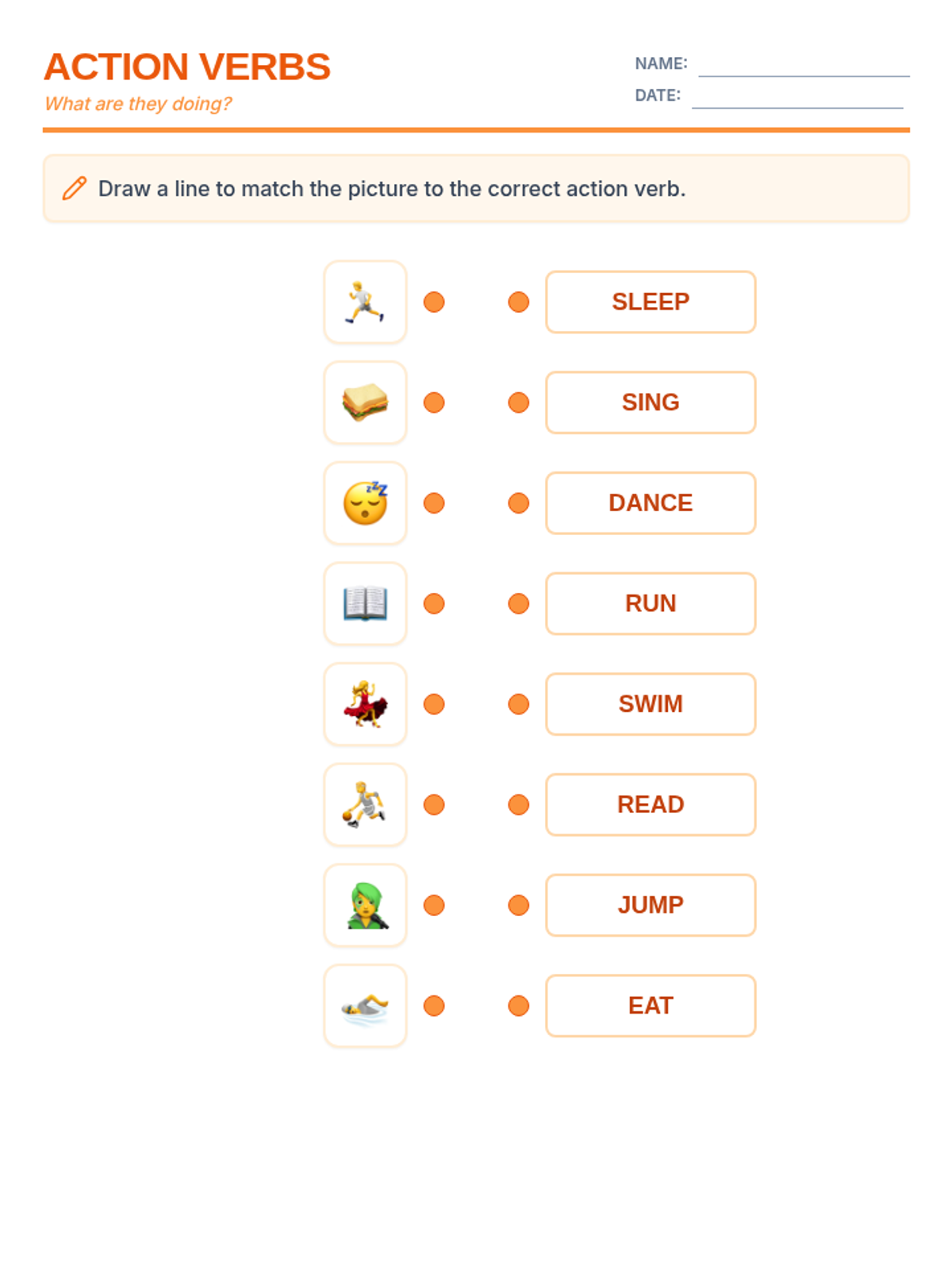Screen dimensions: 952x1270
Task: Click the sleeping face emoji
Action: 365,503
